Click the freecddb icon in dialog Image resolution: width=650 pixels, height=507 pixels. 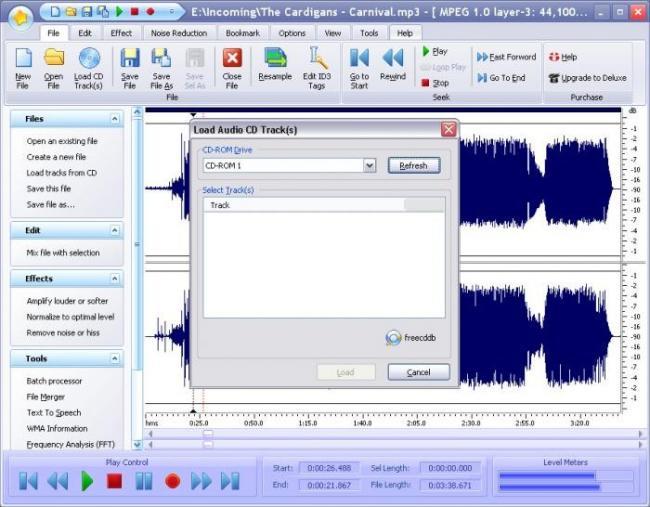click(x=393, y=338)
